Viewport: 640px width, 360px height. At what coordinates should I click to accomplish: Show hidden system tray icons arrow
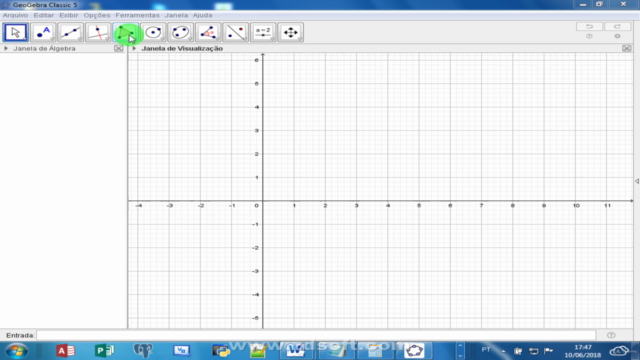click(503, 351)
